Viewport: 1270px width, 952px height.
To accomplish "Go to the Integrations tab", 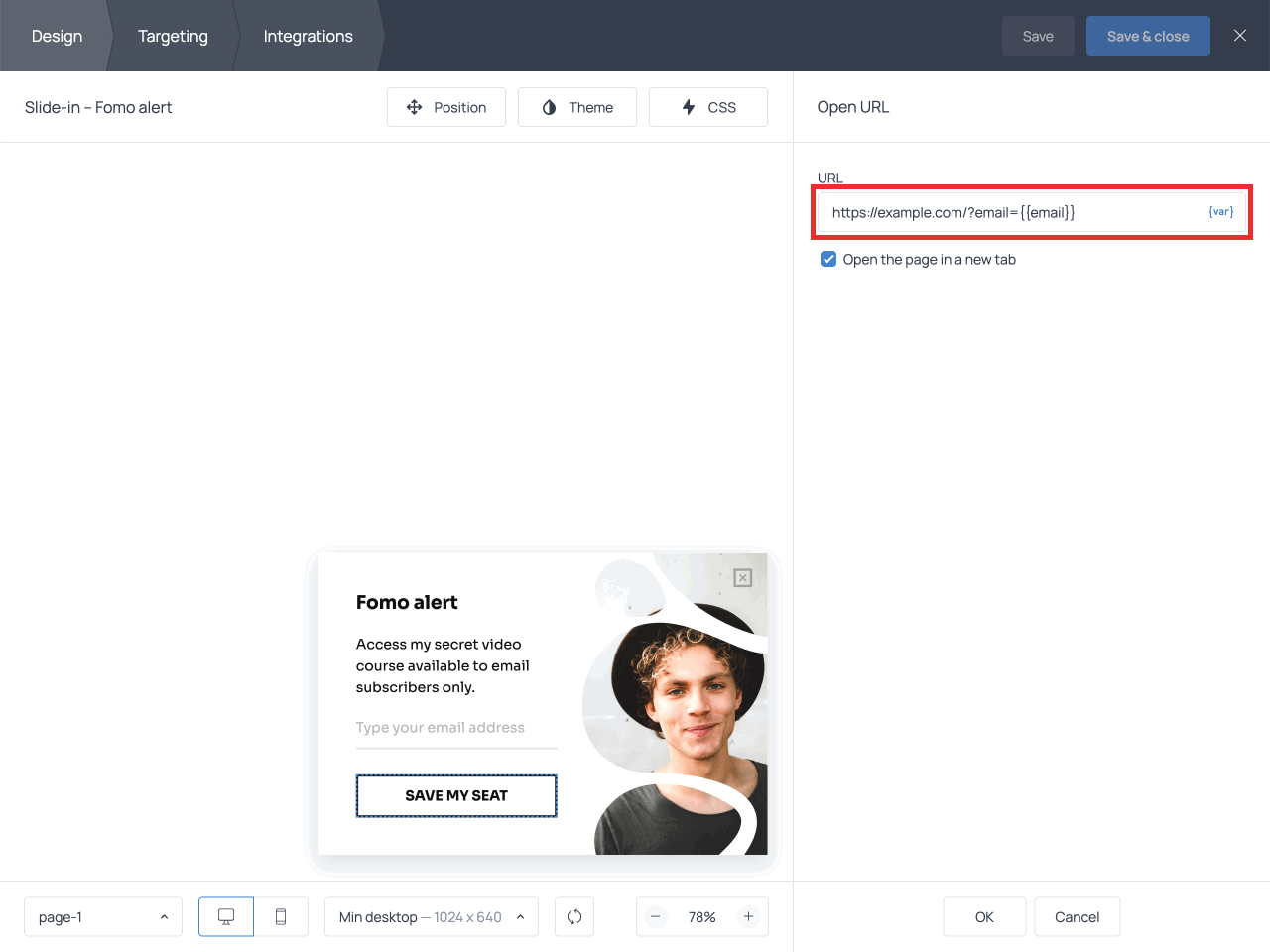I will [308, 36].
